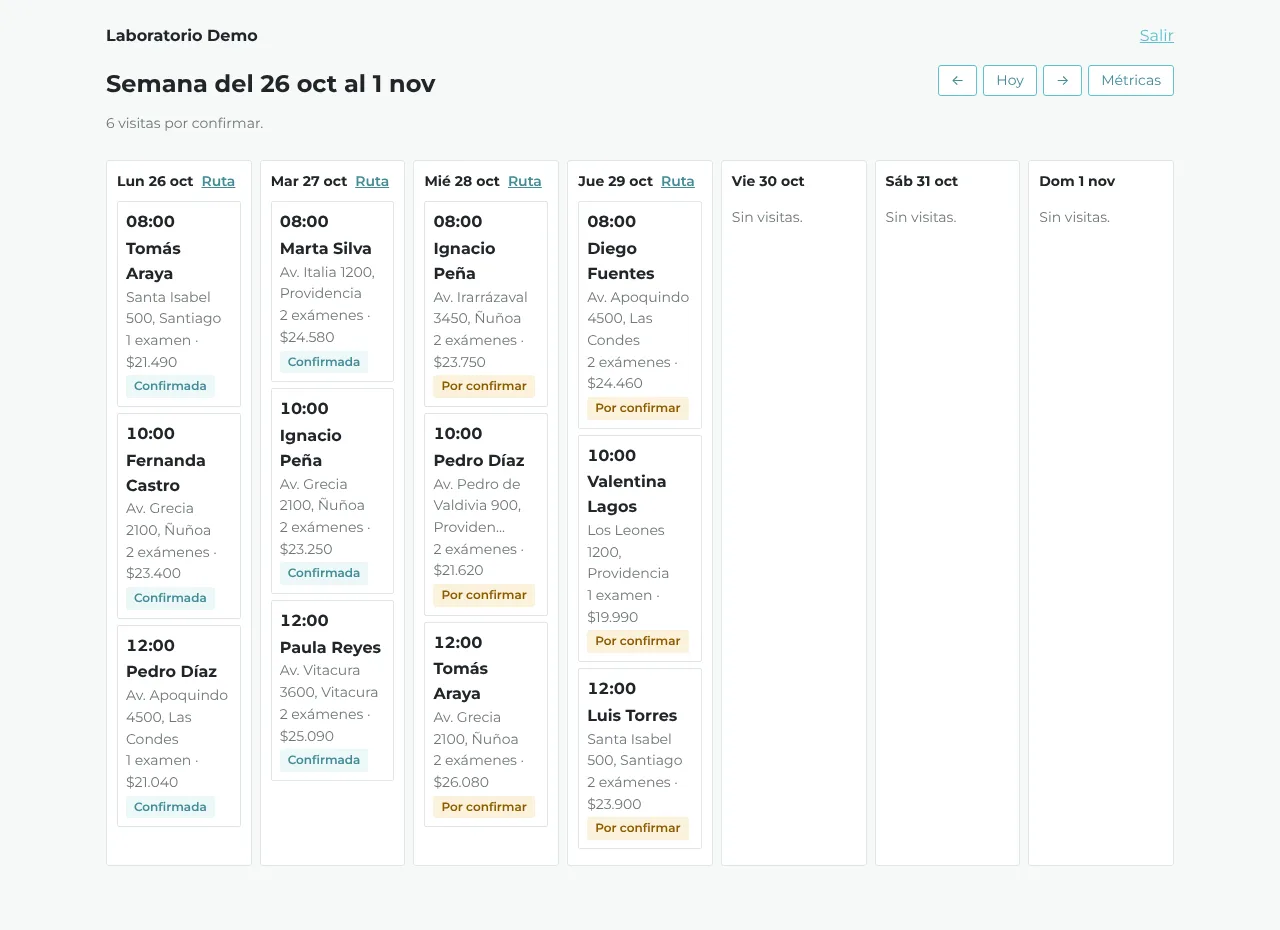The height and width of the screenshot is (930, 1280).
Task: Open Ruta for Mié 28 oct
Action: point(525,181)
